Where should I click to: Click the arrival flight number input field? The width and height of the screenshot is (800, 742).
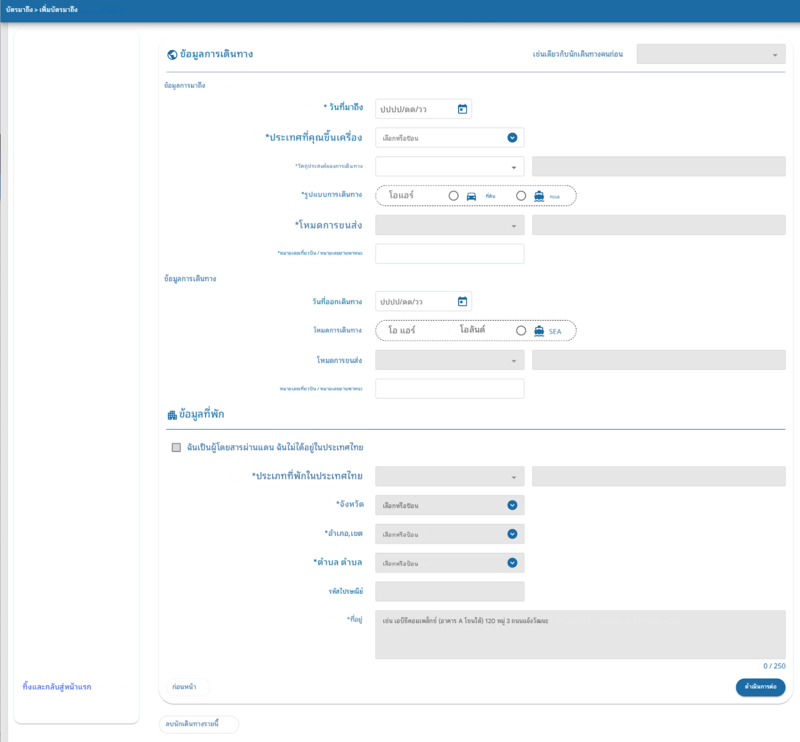click(450, 254)
